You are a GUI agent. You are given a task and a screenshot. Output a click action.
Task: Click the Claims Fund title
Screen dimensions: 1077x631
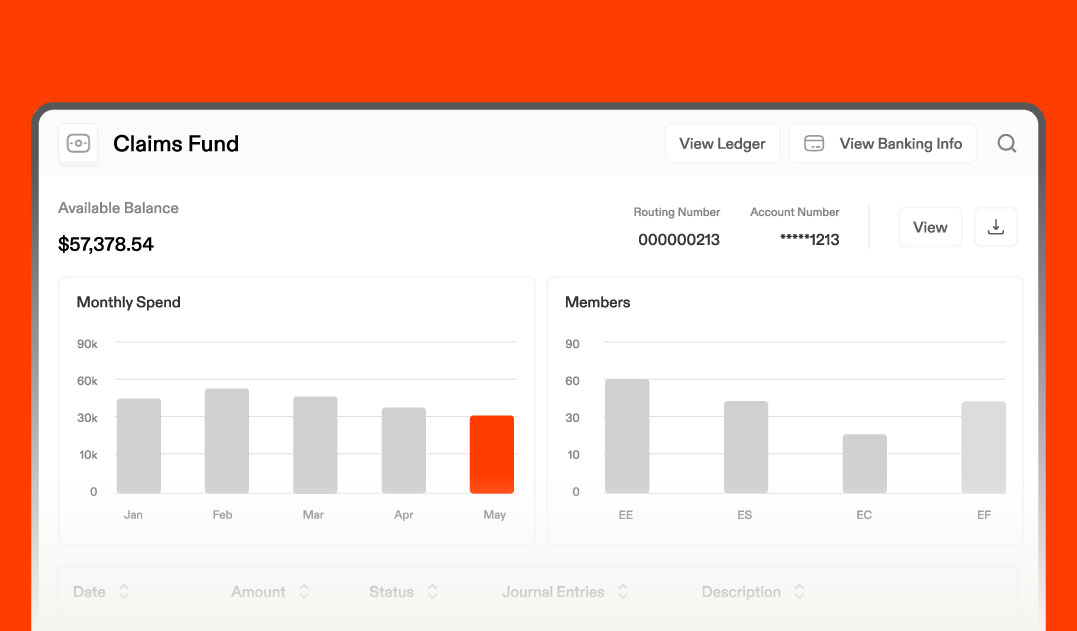click(x=176, y=144)
